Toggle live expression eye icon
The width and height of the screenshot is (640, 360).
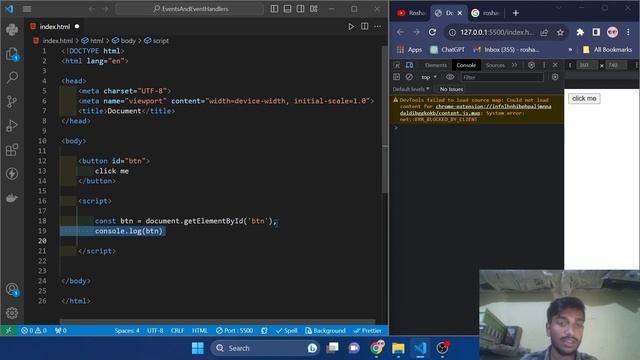pyautogui.click(x=450, y=77)
